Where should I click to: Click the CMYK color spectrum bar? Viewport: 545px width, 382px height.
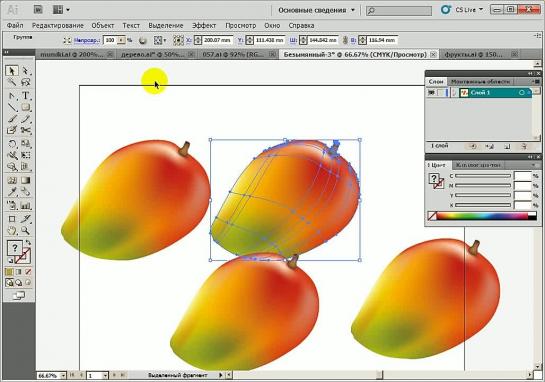482,216
